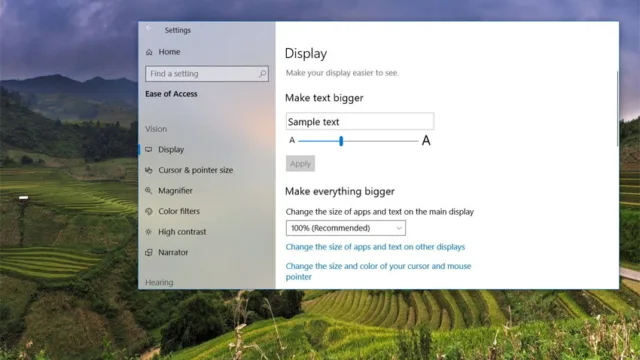This screenshot has width=640, height=360.
Task: Click 'Change the size of apps and text on the main display' label
Action: [x=380, y=212]
